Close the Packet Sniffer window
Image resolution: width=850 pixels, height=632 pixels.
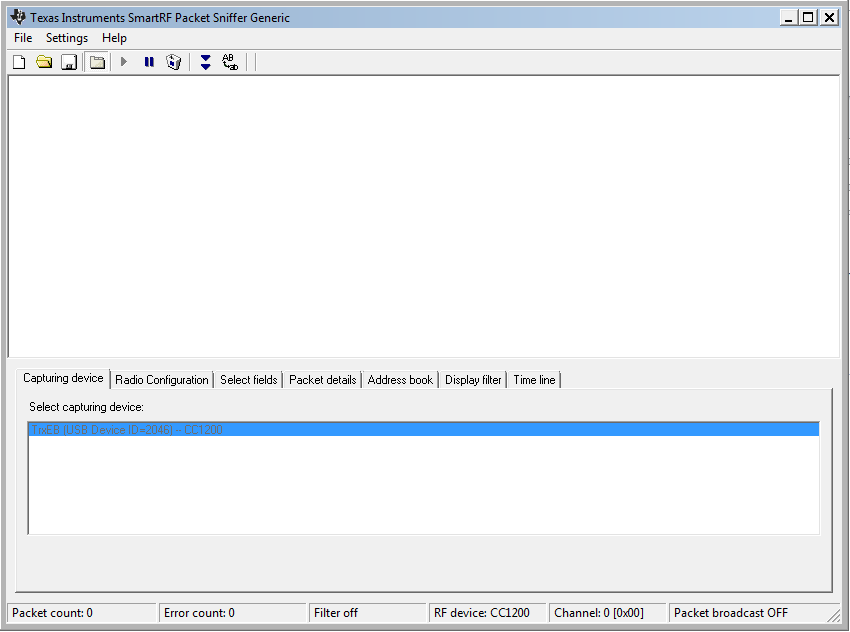coord(829,17)
